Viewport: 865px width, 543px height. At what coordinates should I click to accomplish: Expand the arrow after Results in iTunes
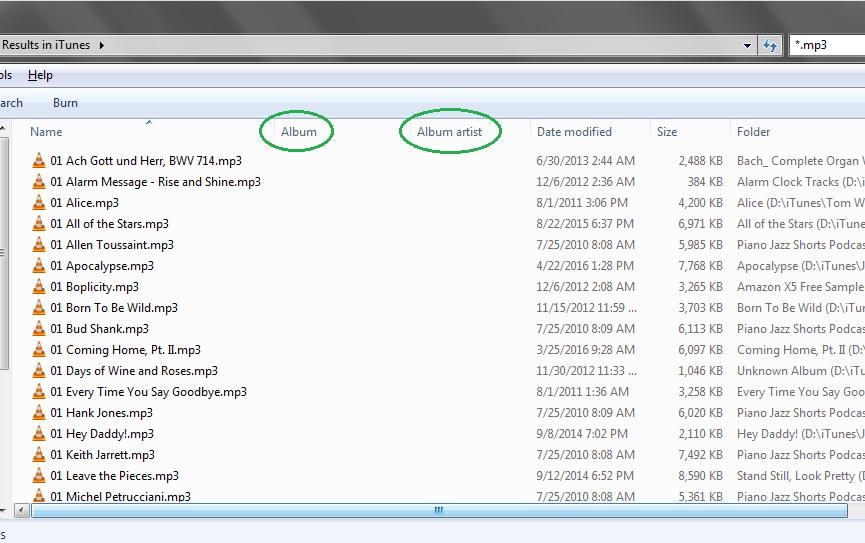tap(102, 45)
